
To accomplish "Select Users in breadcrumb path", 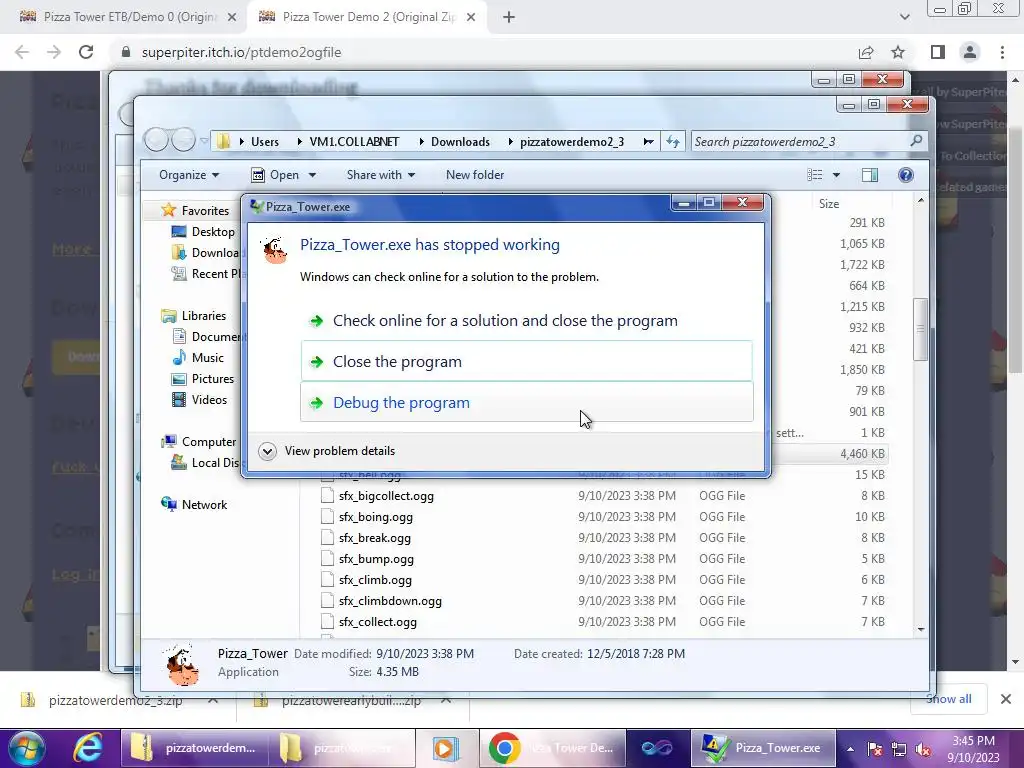I will (x=264, y=142).
